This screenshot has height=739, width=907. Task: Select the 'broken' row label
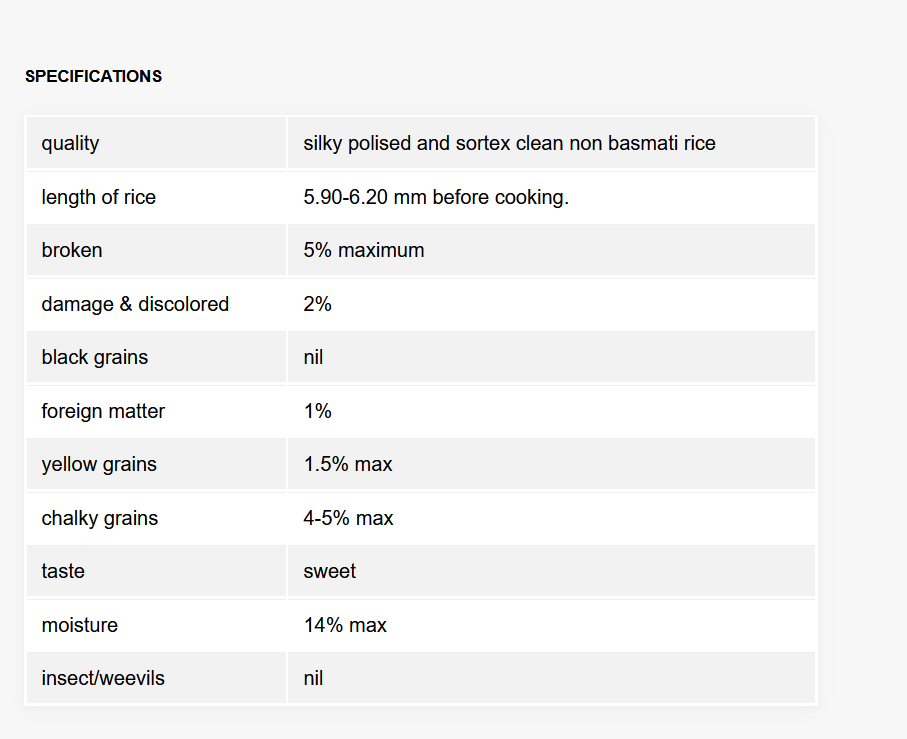(x=72, y=250)
